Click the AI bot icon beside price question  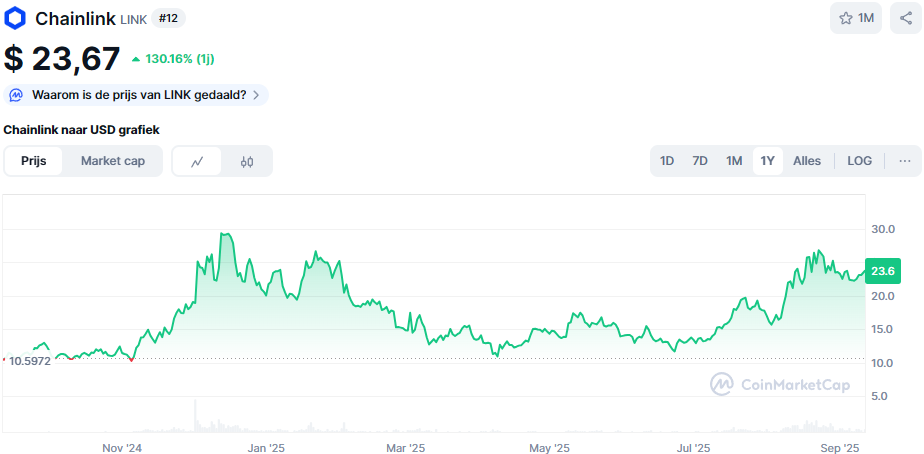tap(16, 95)
